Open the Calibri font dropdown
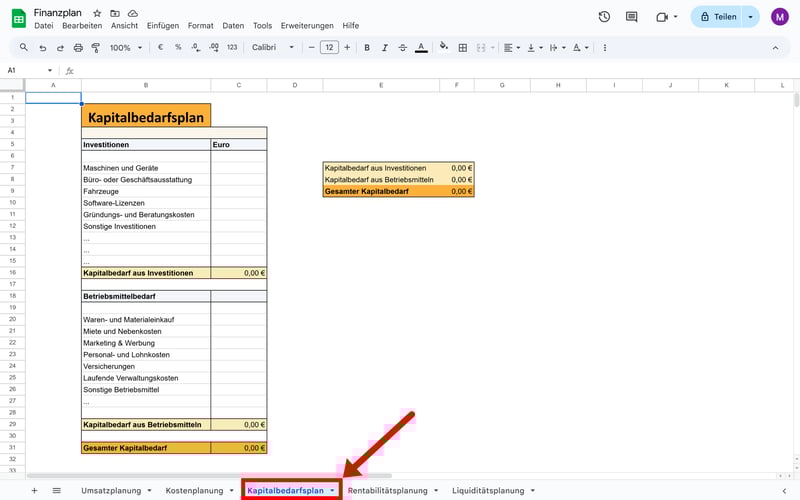The width and height of the screenshot is (800, 500). point(273,47)
